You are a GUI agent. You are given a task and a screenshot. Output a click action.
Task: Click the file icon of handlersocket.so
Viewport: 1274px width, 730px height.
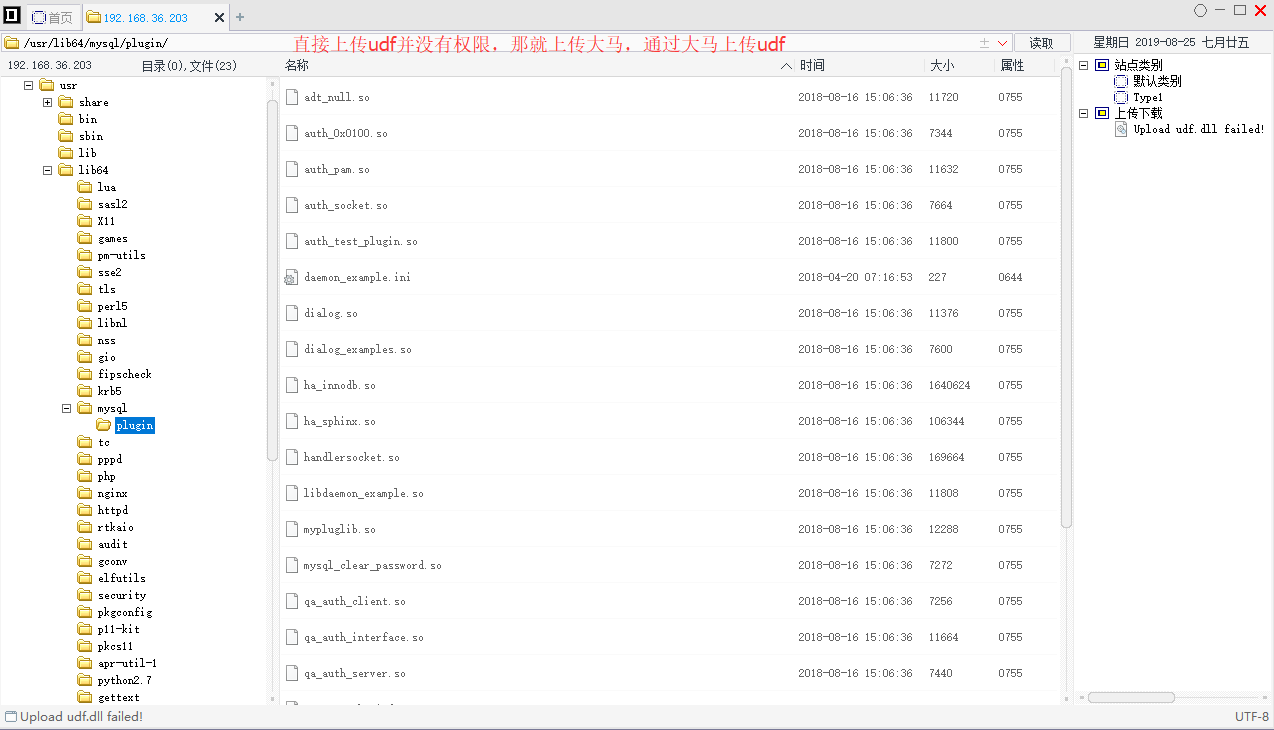[x=292, y=457]
